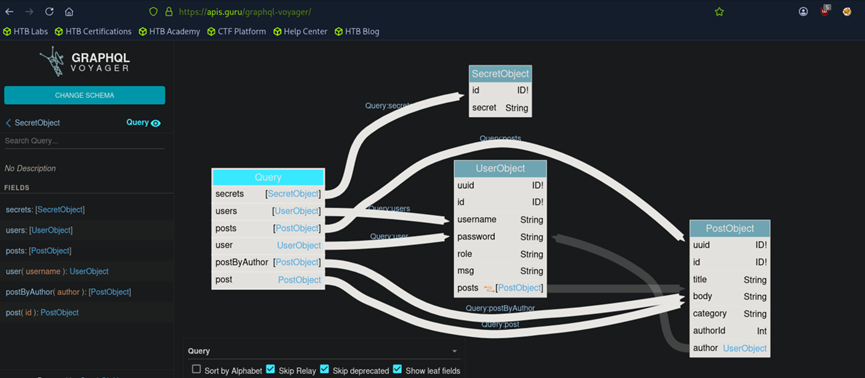This screenshot has height=378, width=865.
Task: Click the Query:postByAuthor edge label
Action: [x=500, y=308]
